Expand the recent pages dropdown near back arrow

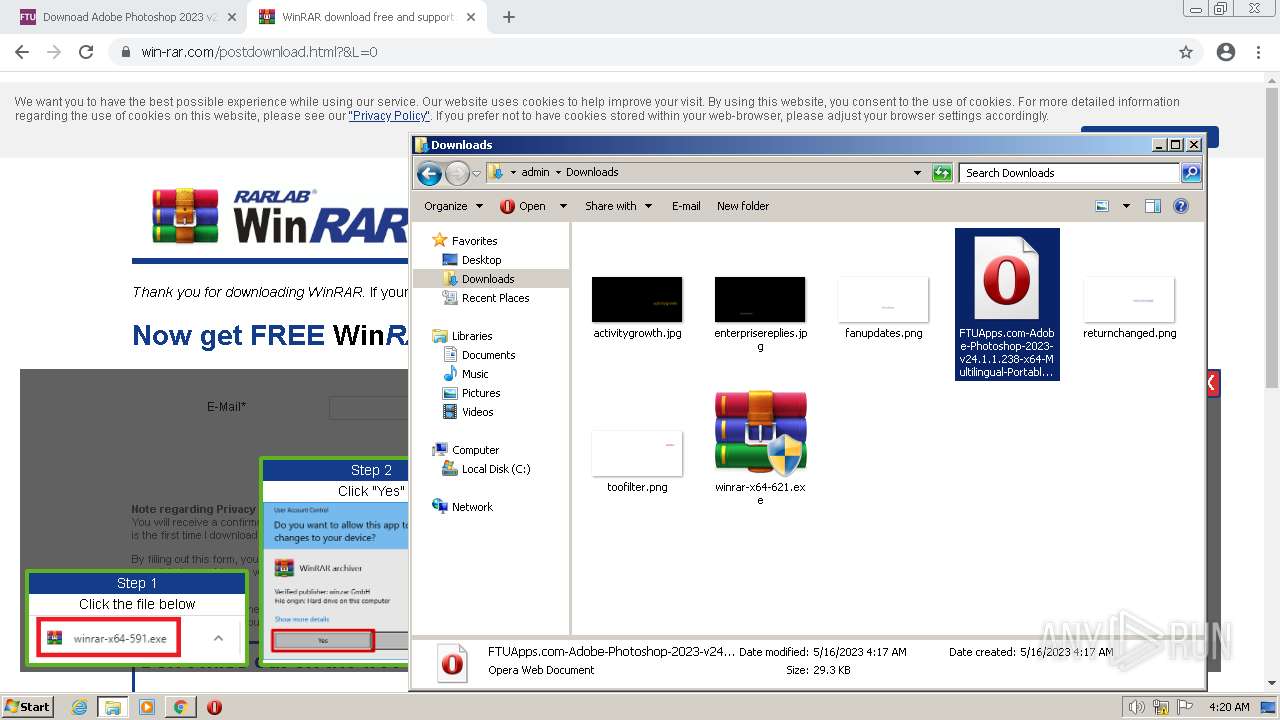(477, 174)
